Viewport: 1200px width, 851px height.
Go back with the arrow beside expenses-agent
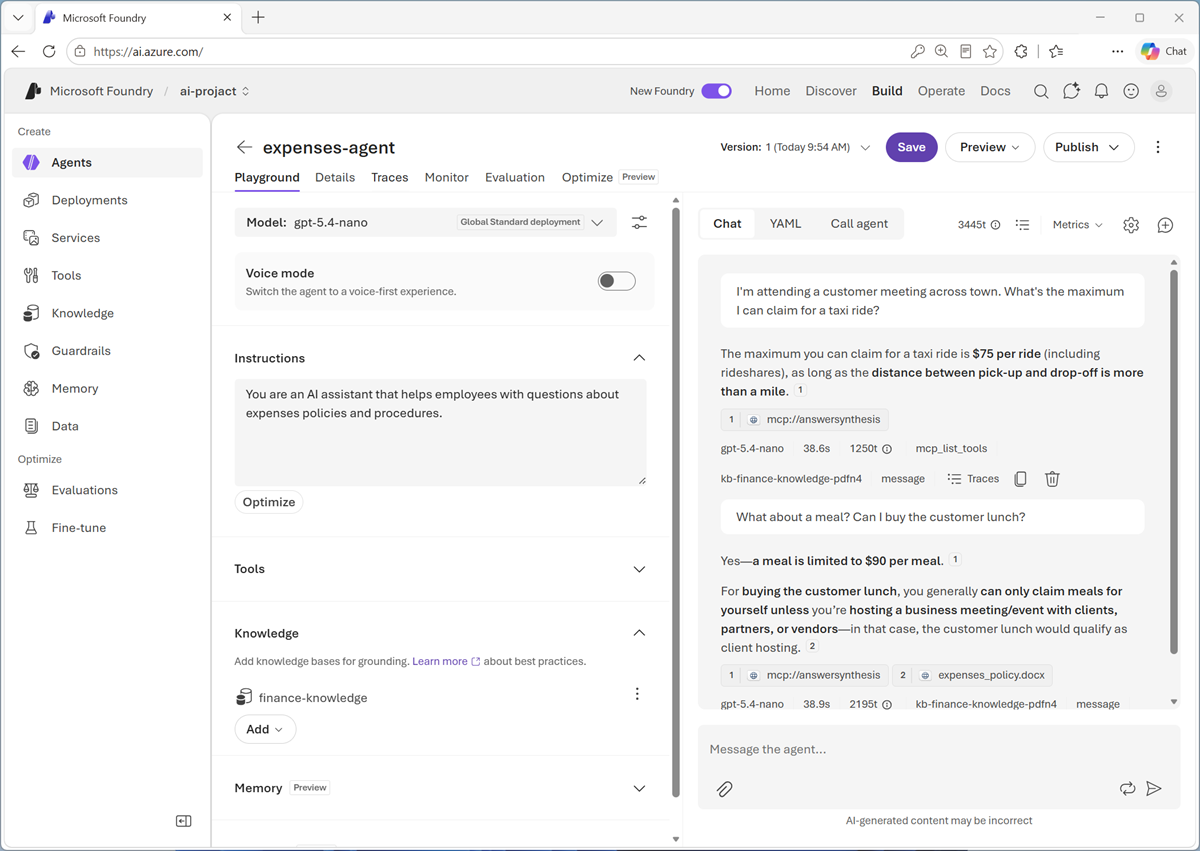tap(244, 147)
